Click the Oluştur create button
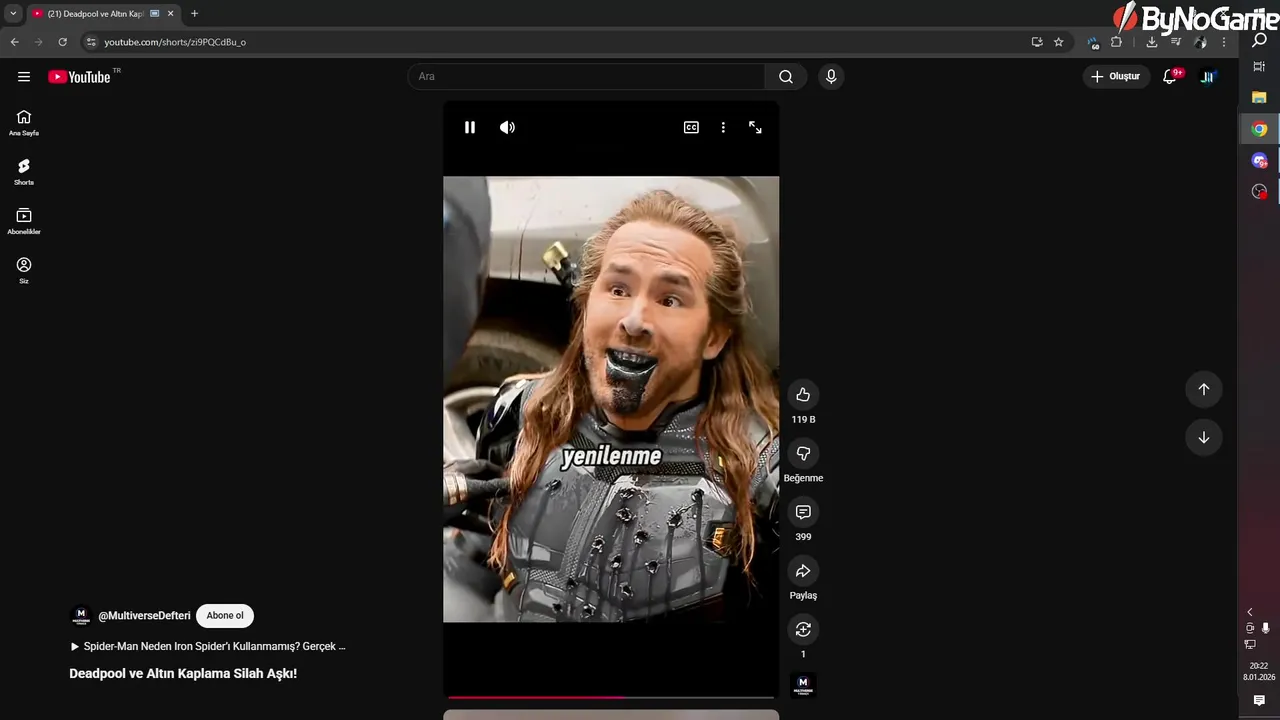This screenshot has width=1280, height=720. pos(1116,76)
